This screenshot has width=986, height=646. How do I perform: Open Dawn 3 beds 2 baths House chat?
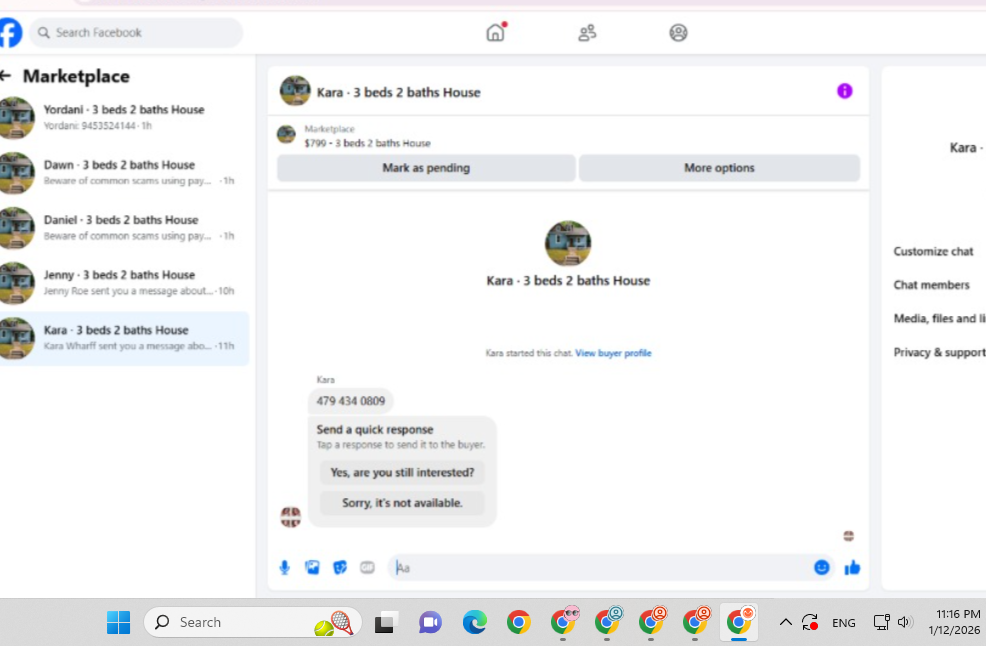[125, 173]
